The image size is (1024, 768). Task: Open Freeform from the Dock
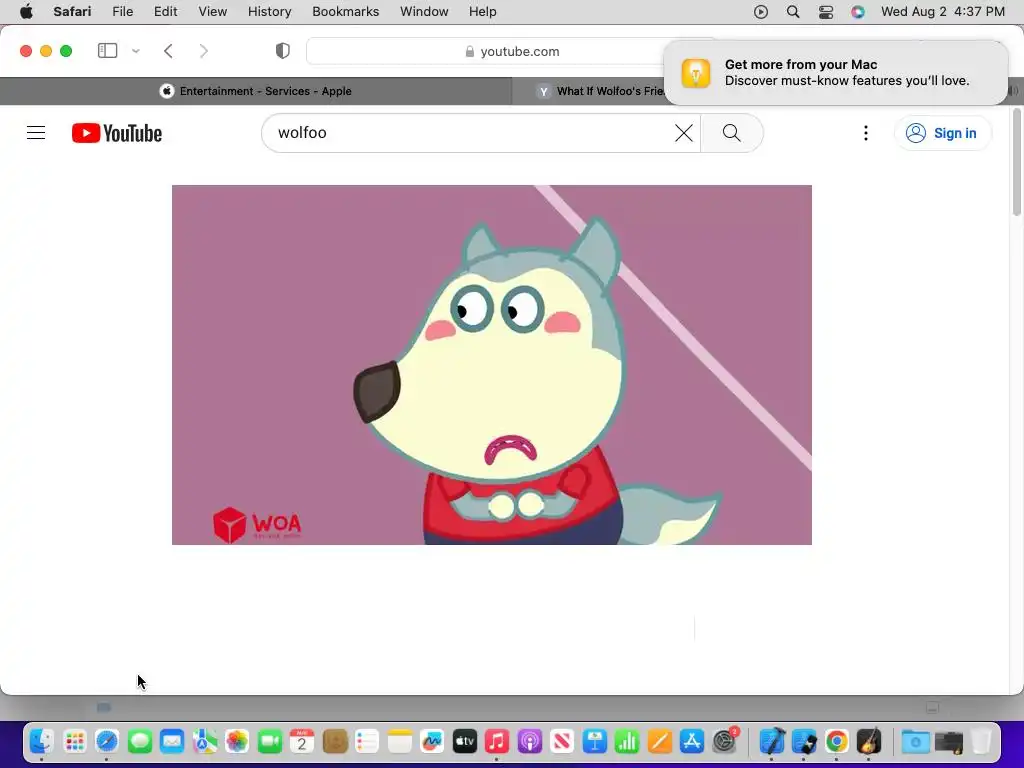point(432,742)
